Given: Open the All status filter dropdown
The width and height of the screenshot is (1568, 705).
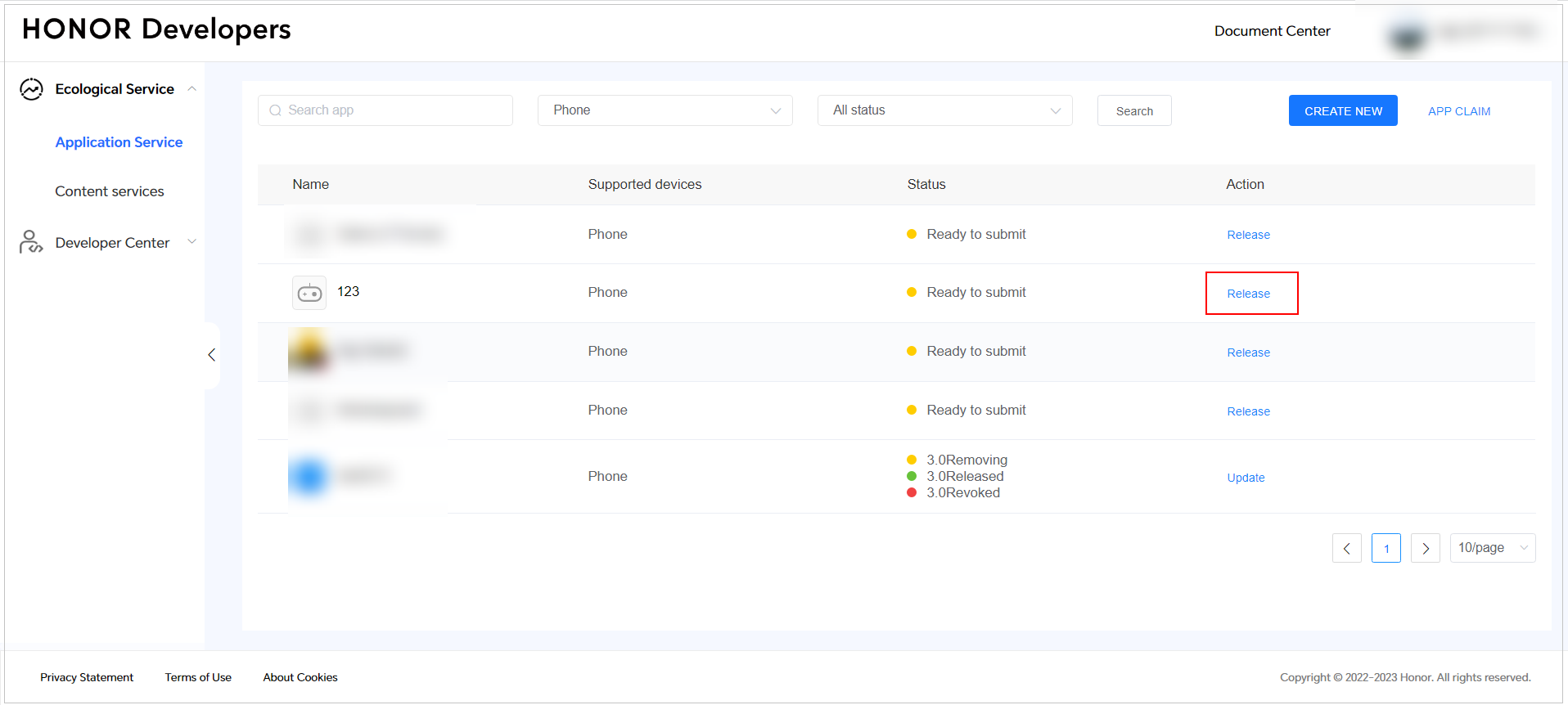Looking at the screenshot, I should click(944, 110).
